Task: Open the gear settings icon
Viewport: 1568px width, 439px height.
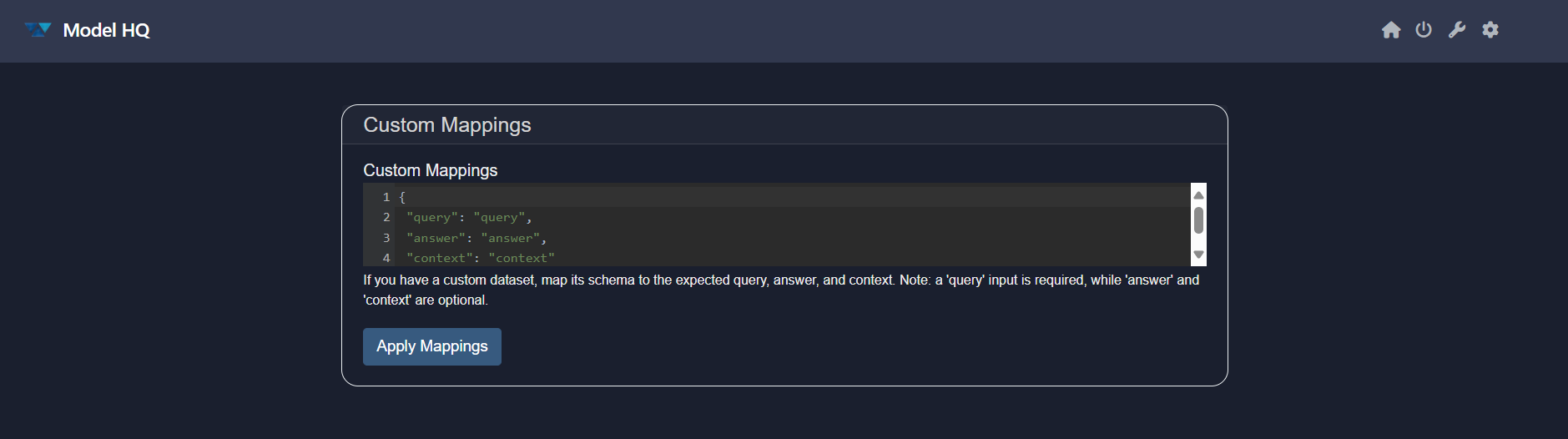Action: click(x=1490, y=30)
